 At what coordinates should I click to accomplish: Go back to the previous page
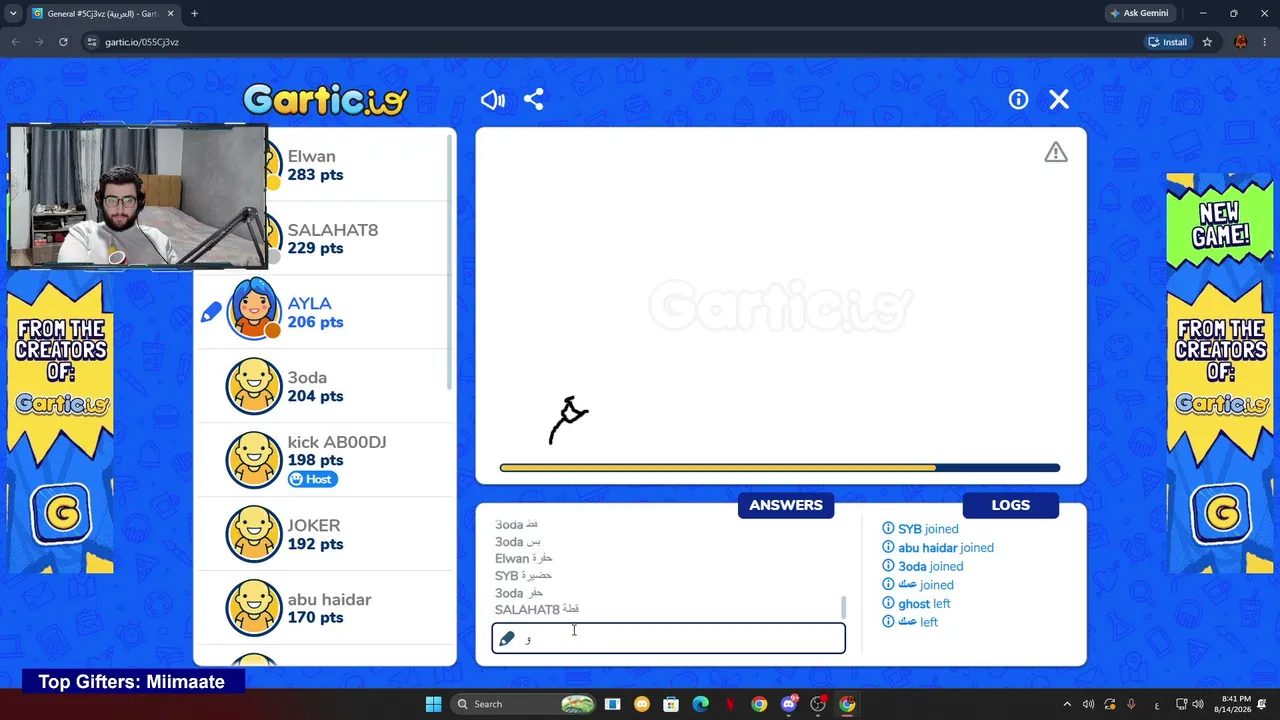15,42
